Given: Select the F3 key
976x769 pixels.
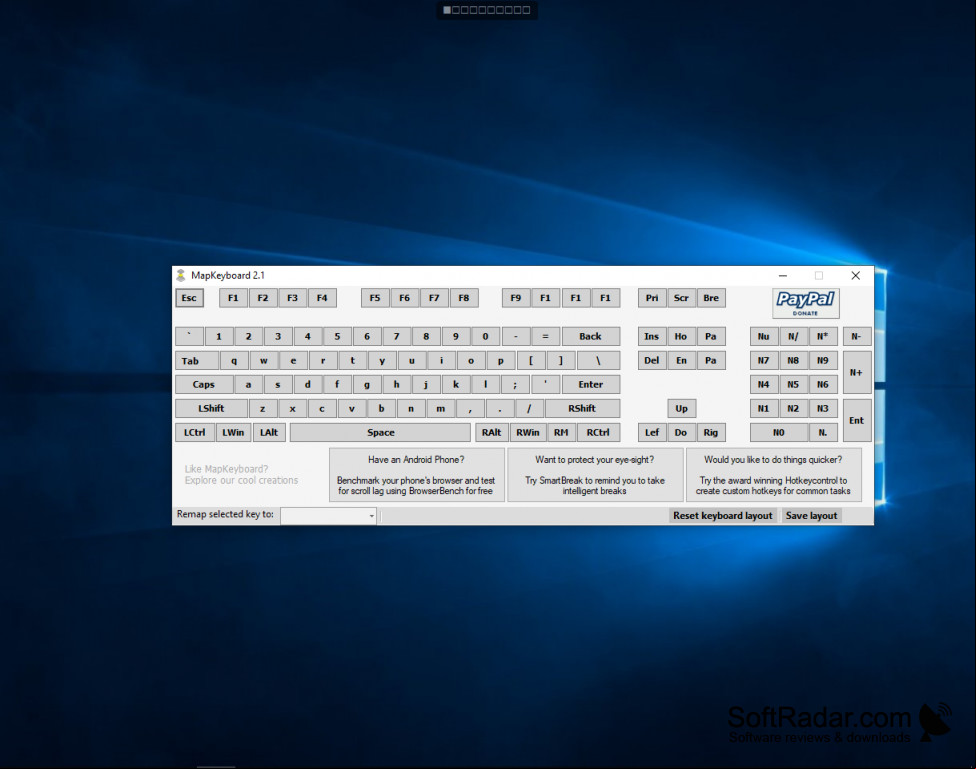Looking at the screenshot, I should pyautogui.click(x=293, y=298).
